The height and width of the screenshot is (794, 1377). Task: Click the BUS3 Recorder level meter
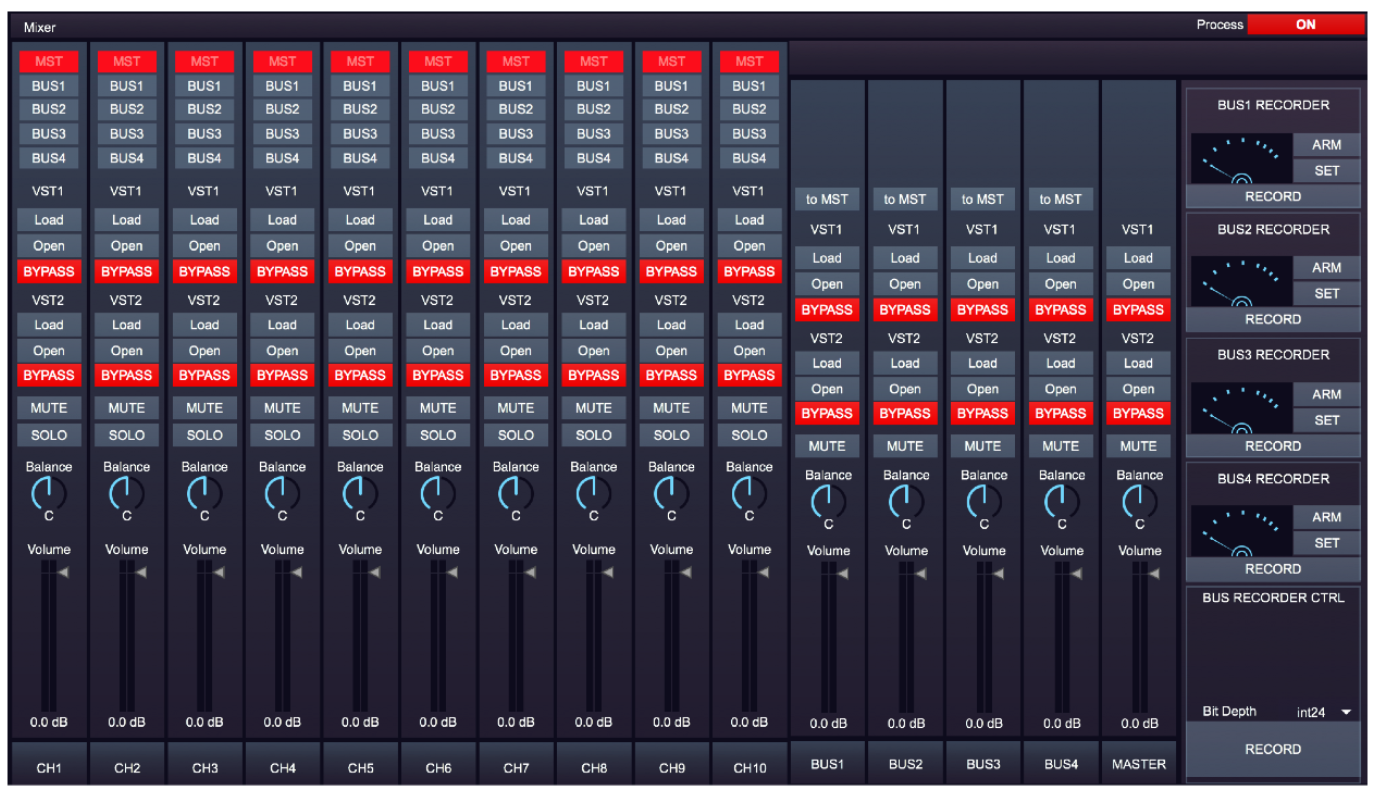click(1240, 409)
